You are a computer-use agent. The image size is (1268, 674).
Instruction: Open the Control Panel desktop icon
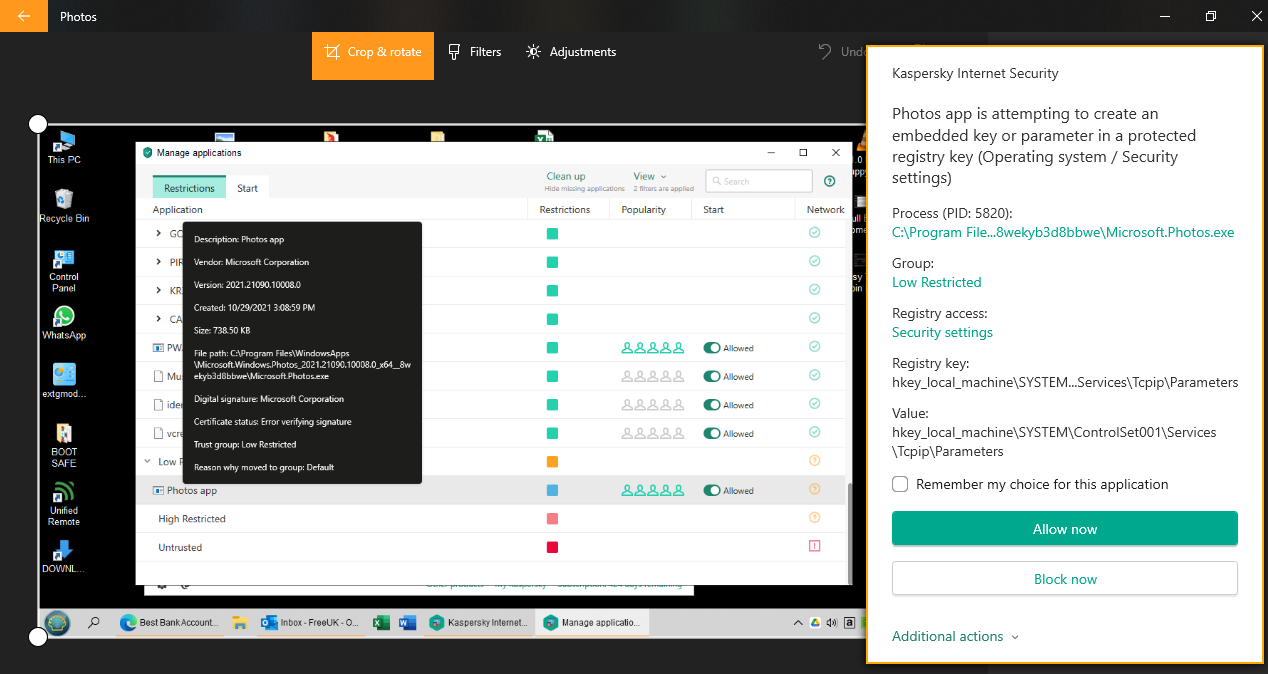[x=64, y=270]
